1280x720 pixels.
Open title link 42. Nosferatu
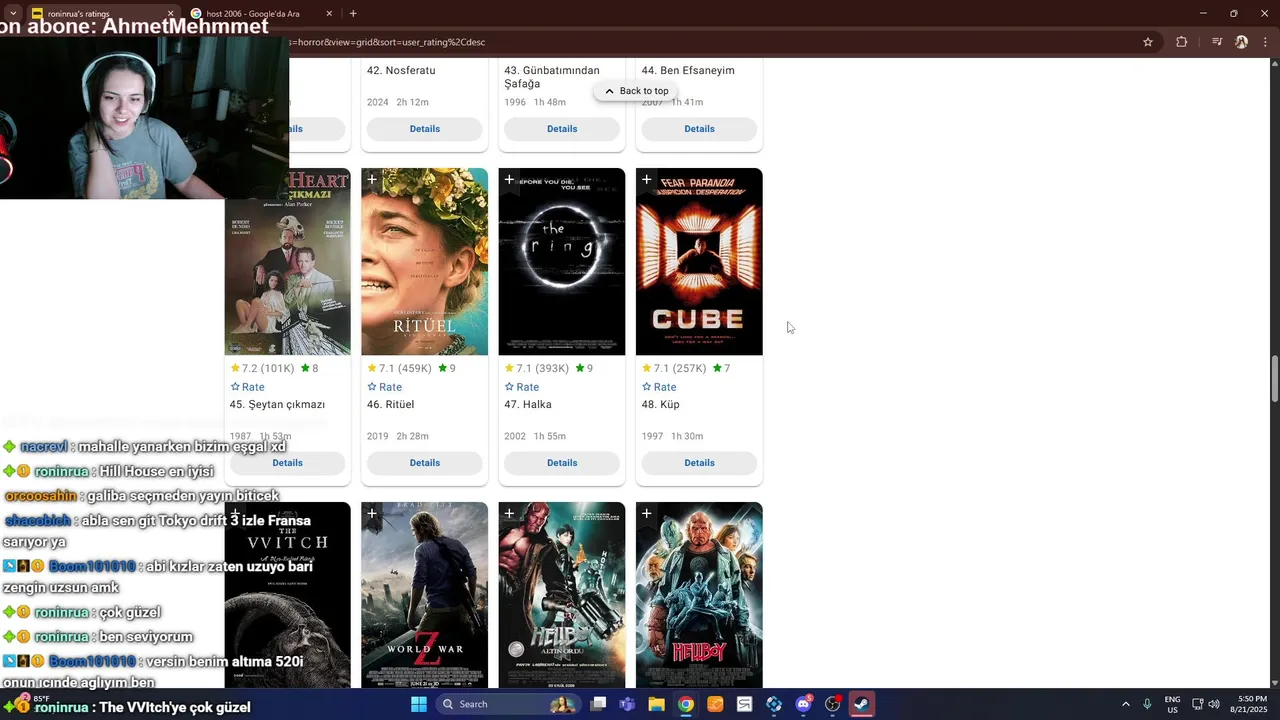point(401,71)
